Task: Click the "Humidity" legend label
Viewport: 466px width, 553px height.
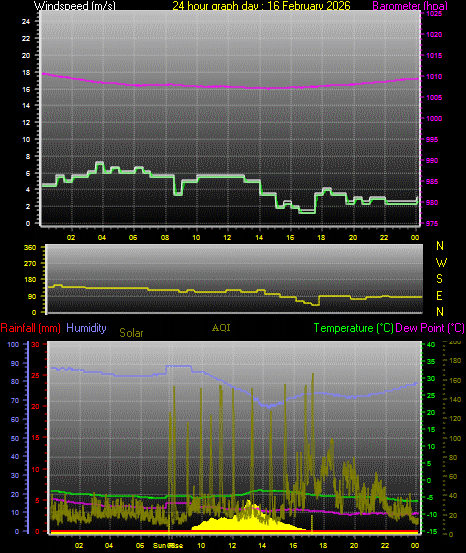Action: coord(86,328)
